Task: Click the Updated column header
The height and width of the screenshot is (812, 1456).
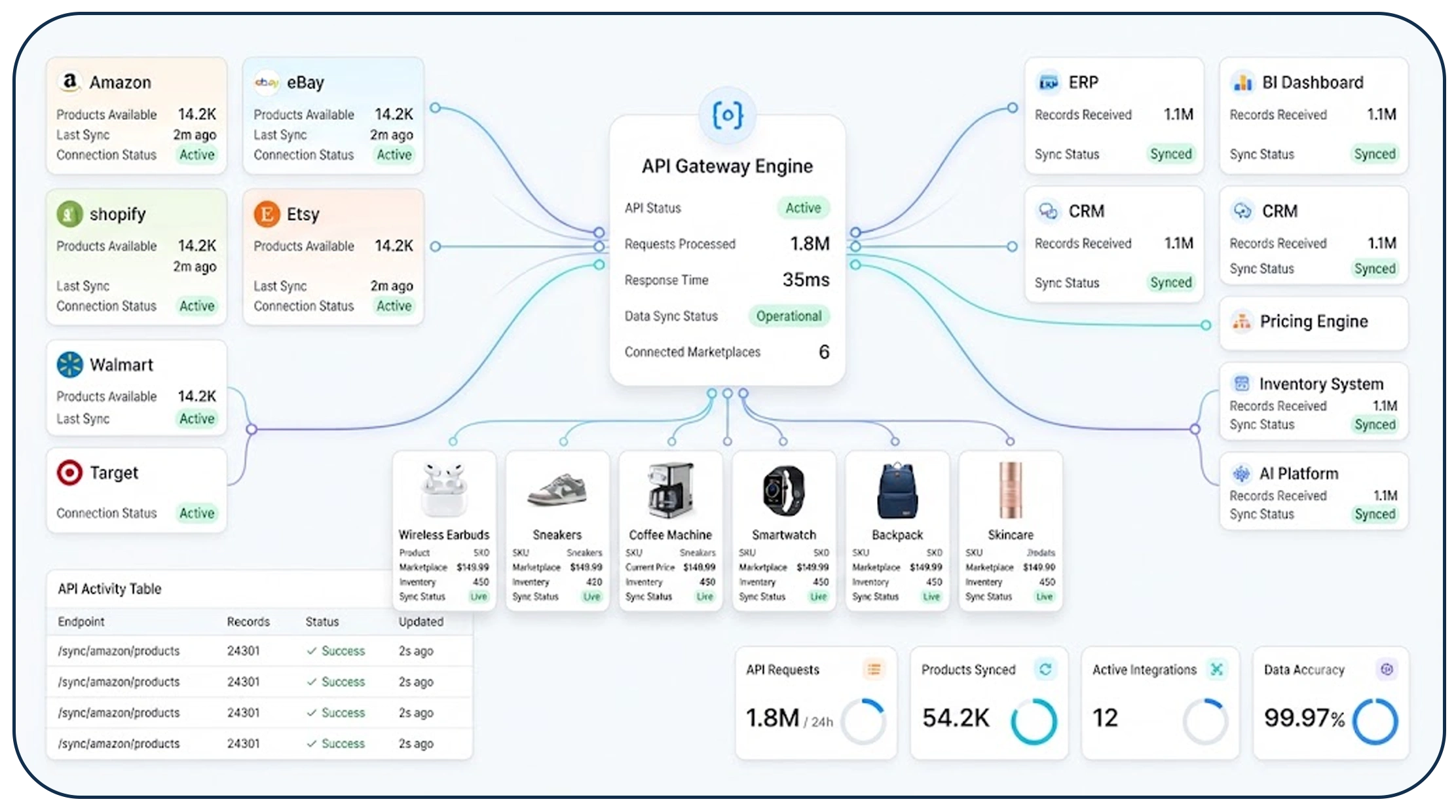Action: coord(421,621)
